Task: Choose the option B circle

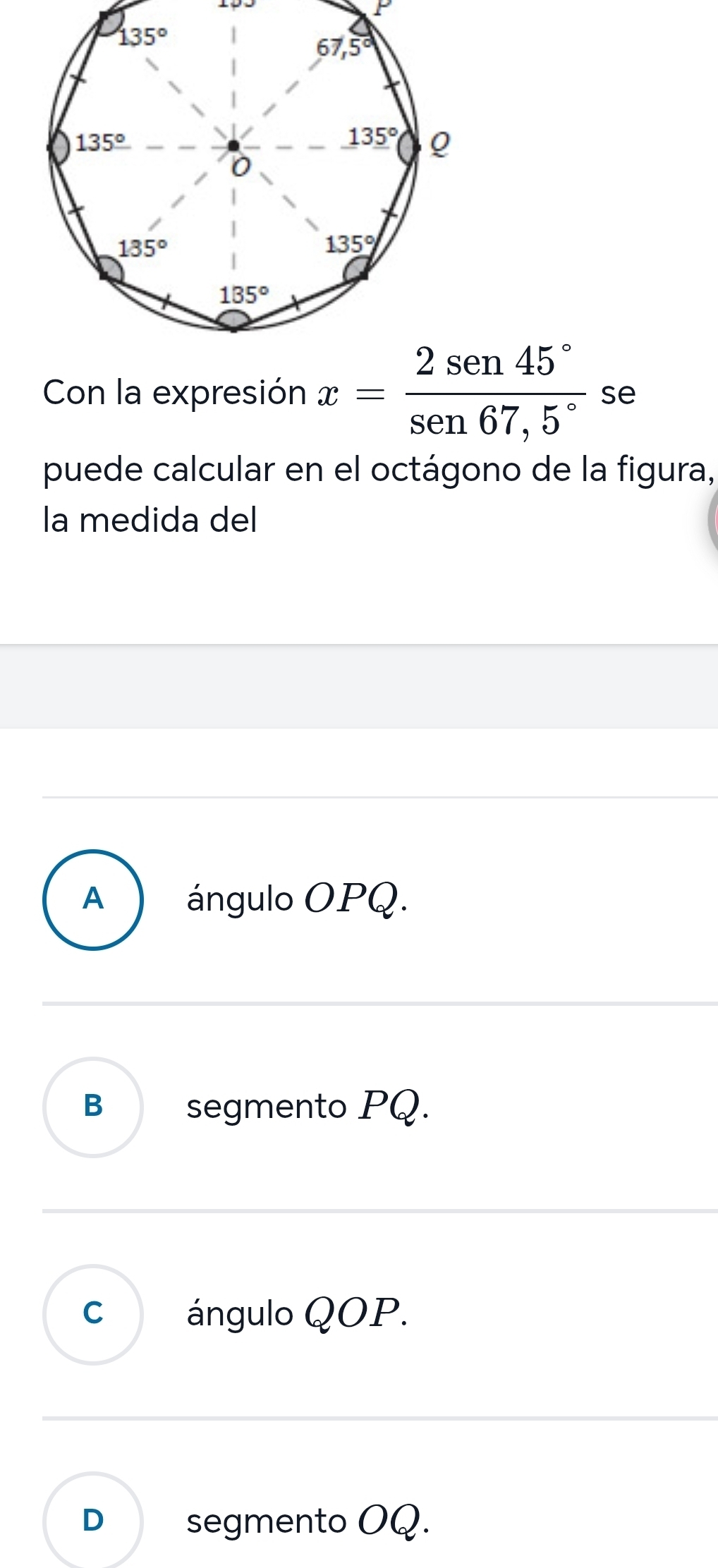Action: click(93, 1107)
